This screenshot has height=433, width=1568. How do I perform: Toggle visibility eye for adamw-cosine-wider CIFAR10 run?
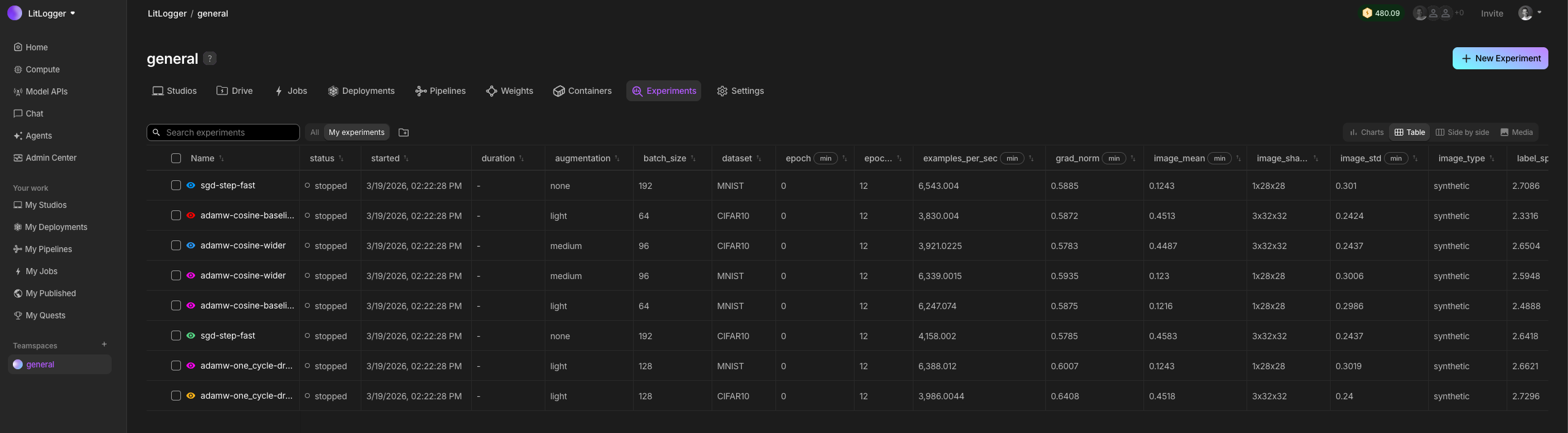coord(191,245)
